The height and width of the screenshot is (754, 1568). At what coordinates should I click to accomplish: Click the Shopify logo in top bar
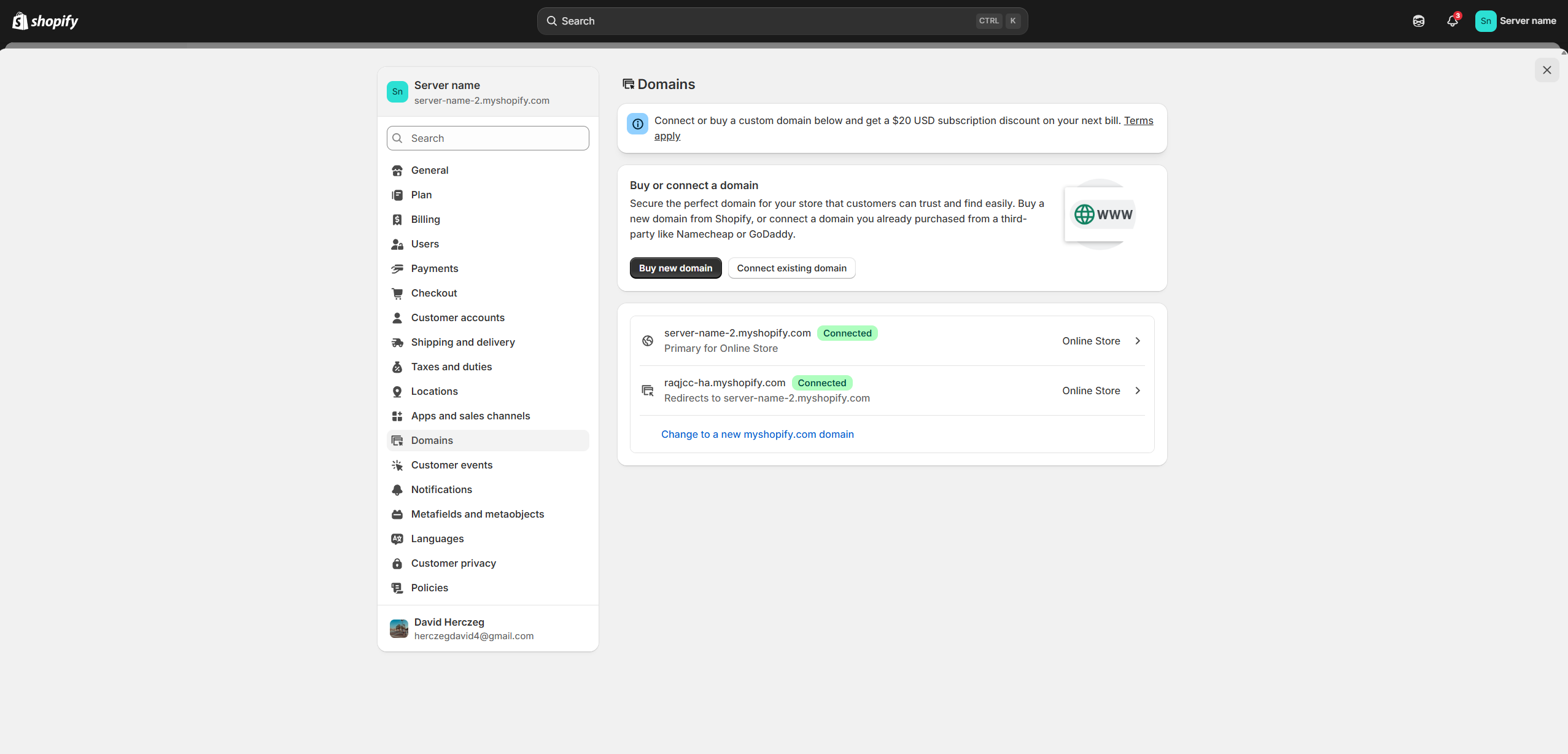pos(45,21)
